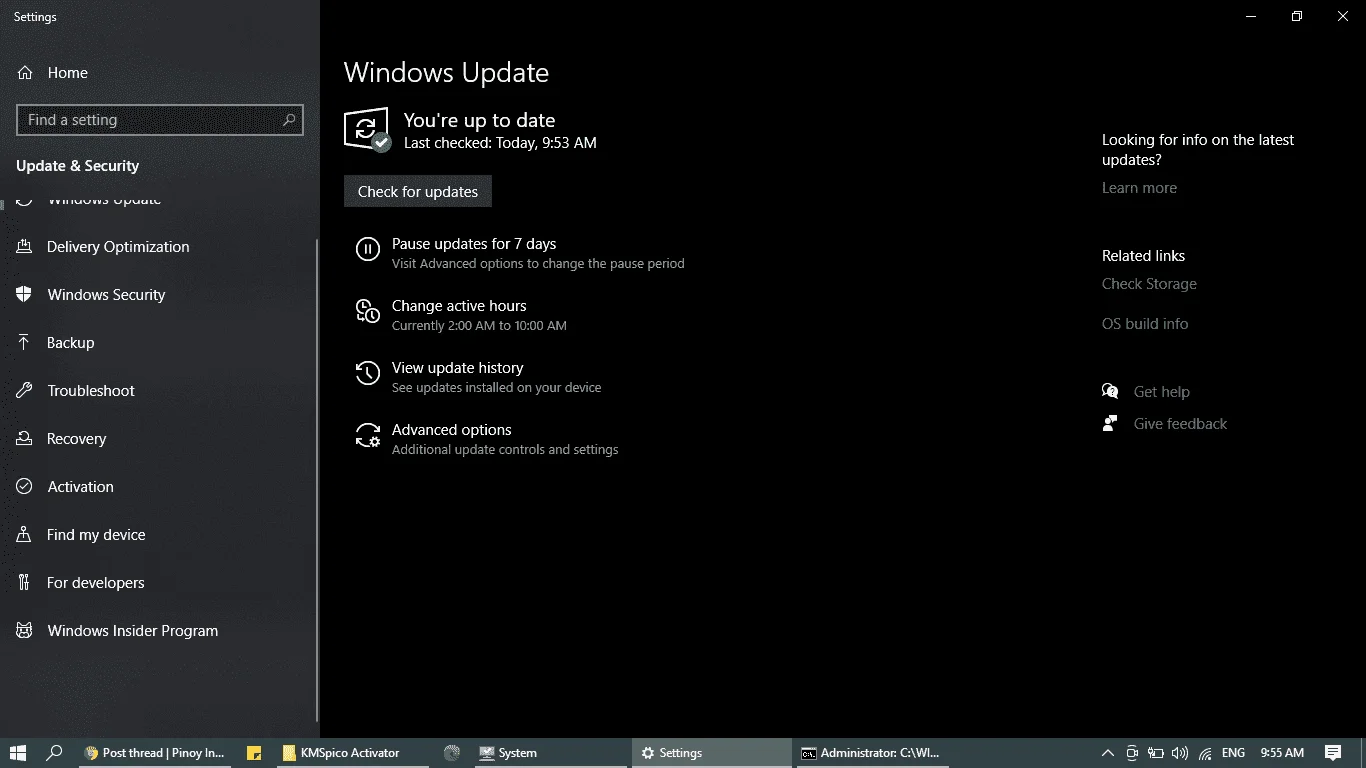
Task: Click 'Last checked: Today, 9:53 AM' text
Action: click(500, 143)
